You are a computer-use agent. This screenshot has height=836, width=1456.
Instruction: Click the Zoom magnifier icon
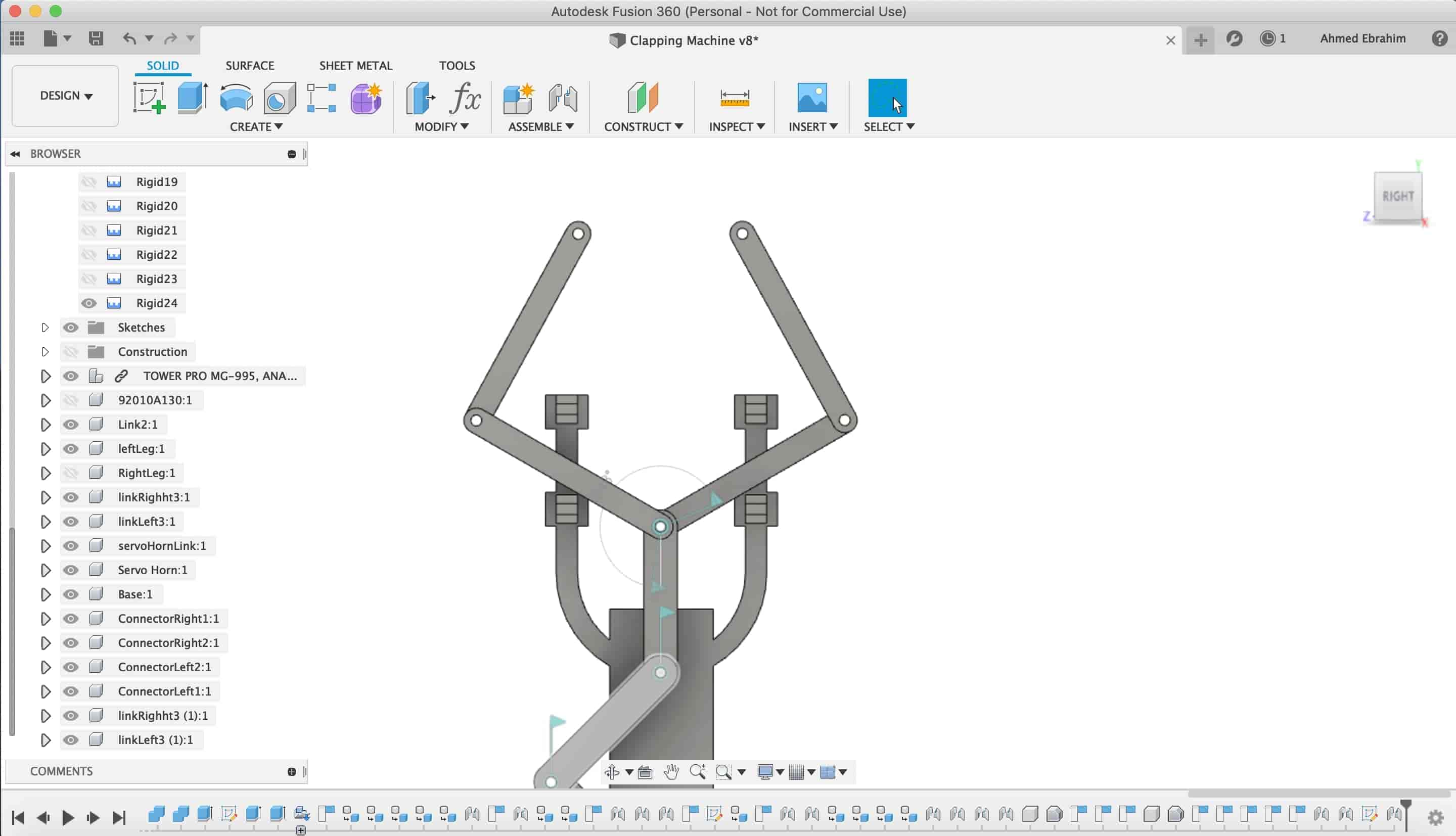[698, 772]
